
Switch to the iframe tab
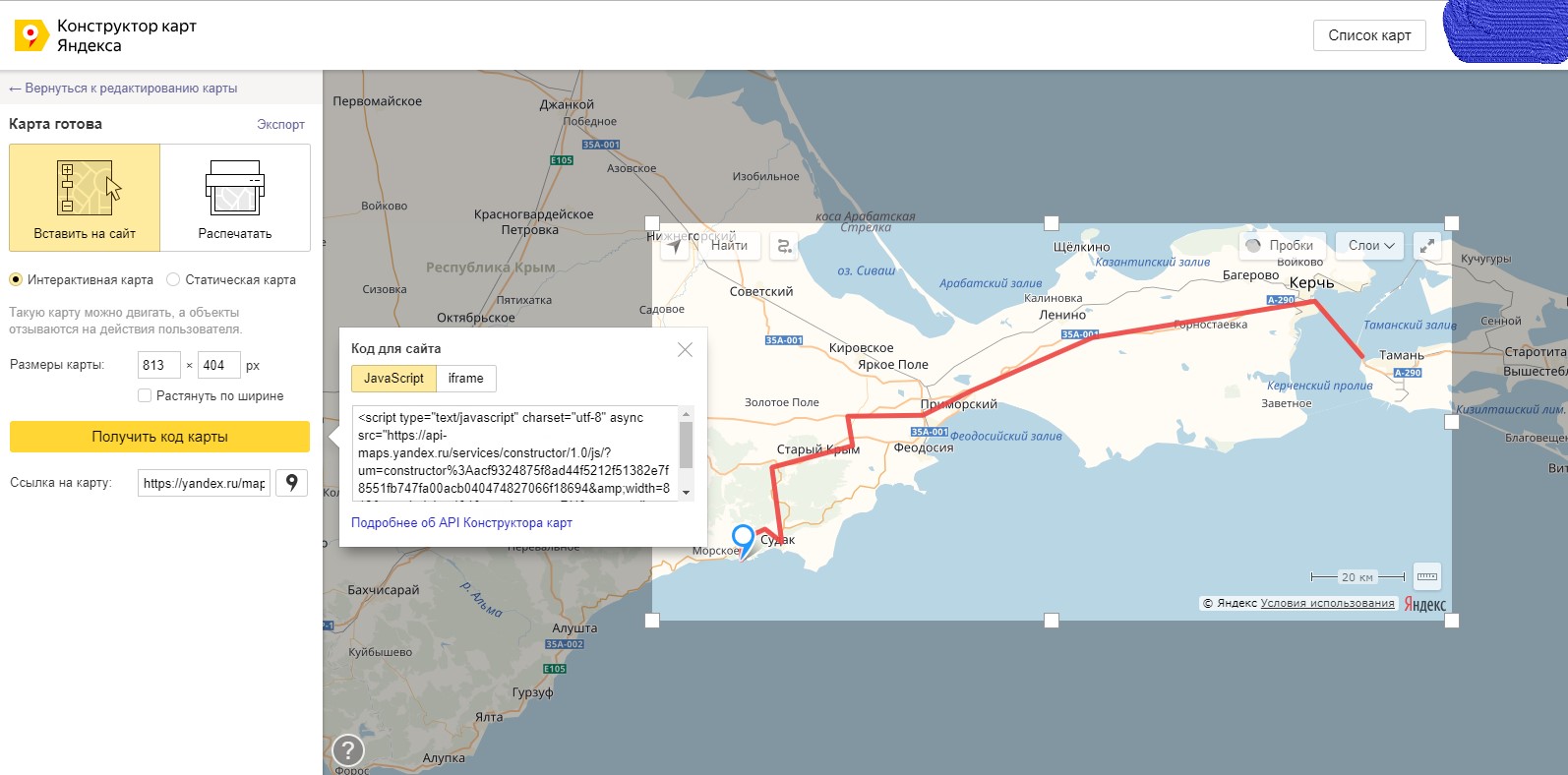pyautogui.click(x=465, y=379)
